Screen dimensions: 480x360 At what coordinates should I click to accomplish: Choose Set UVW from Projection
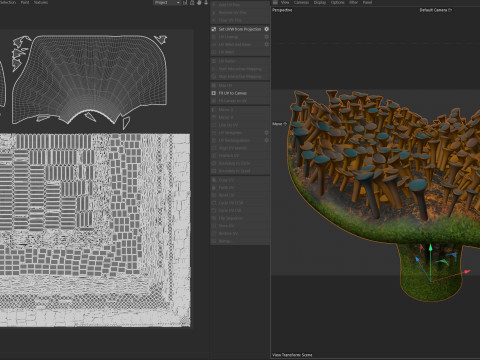click(x=240, y=29)
